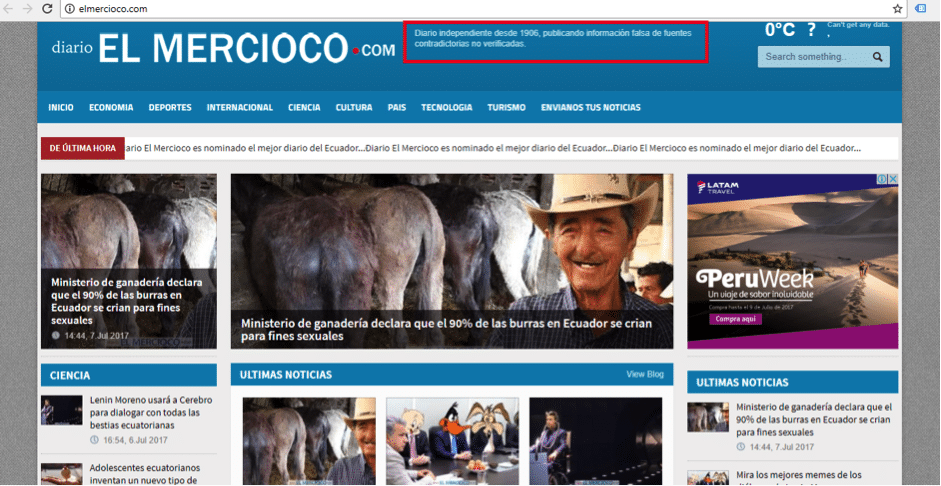This screenshot has width=941, height=486.
Task: Open the TECNOLOGIA section
Action: (x=446, y=107)
